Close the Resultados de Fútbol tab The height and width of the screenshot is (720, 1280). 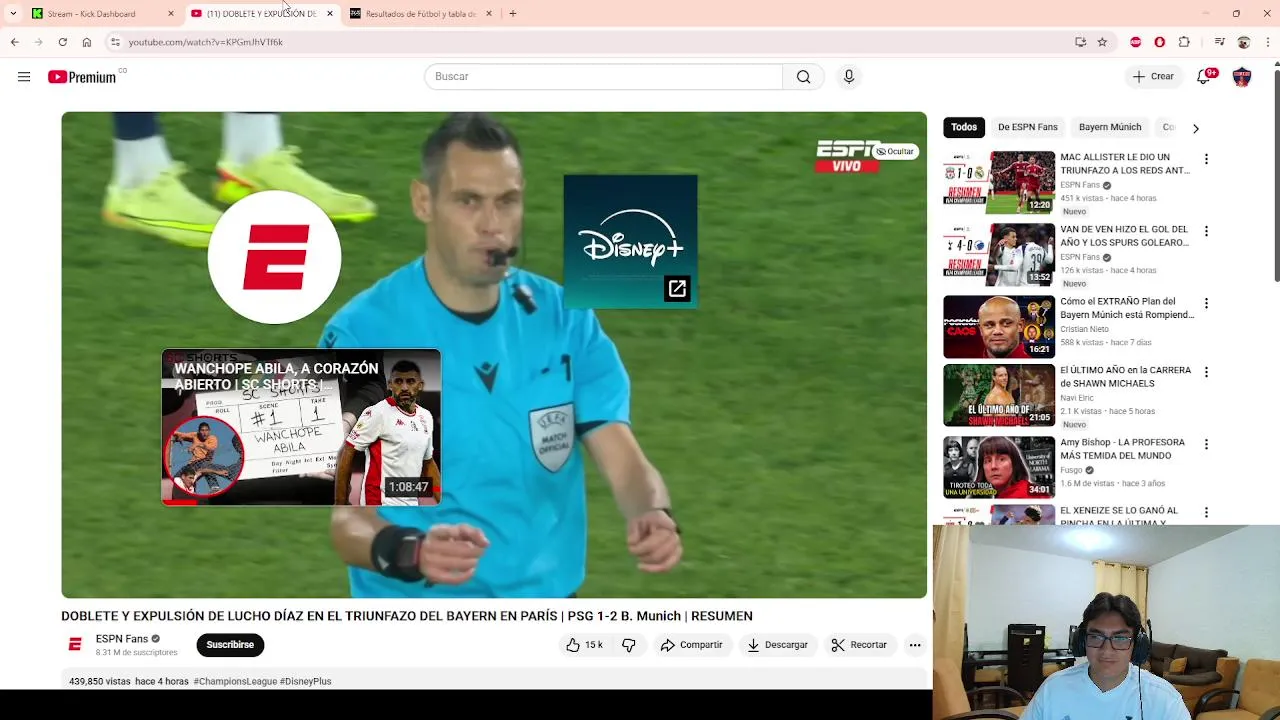click(x=489, y=14)
